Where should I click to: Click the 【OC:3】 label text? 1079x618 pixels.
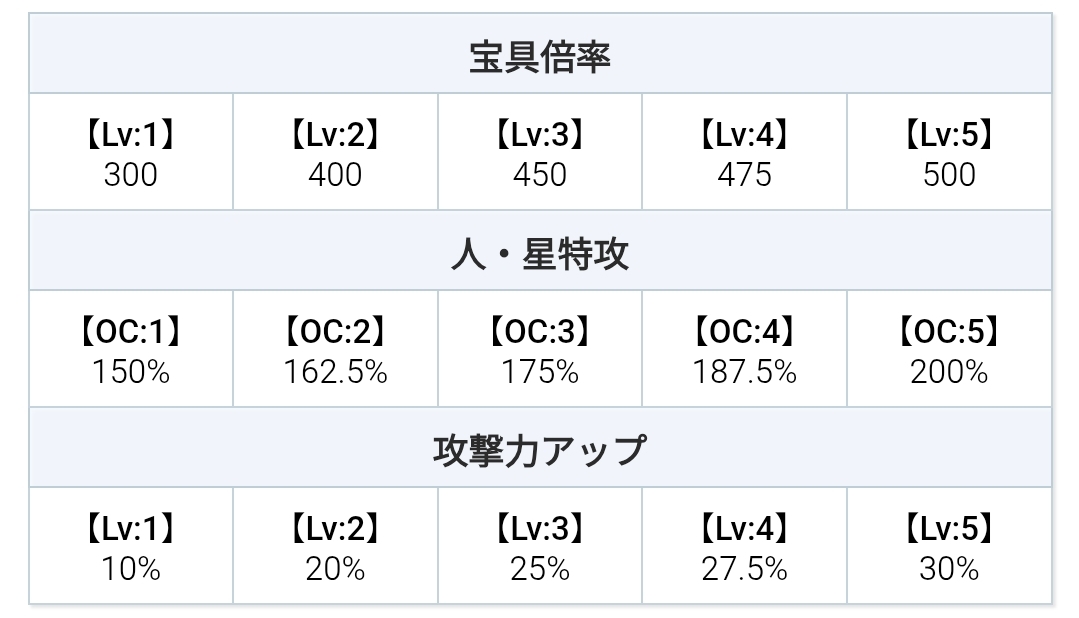(x=540, y=331)
